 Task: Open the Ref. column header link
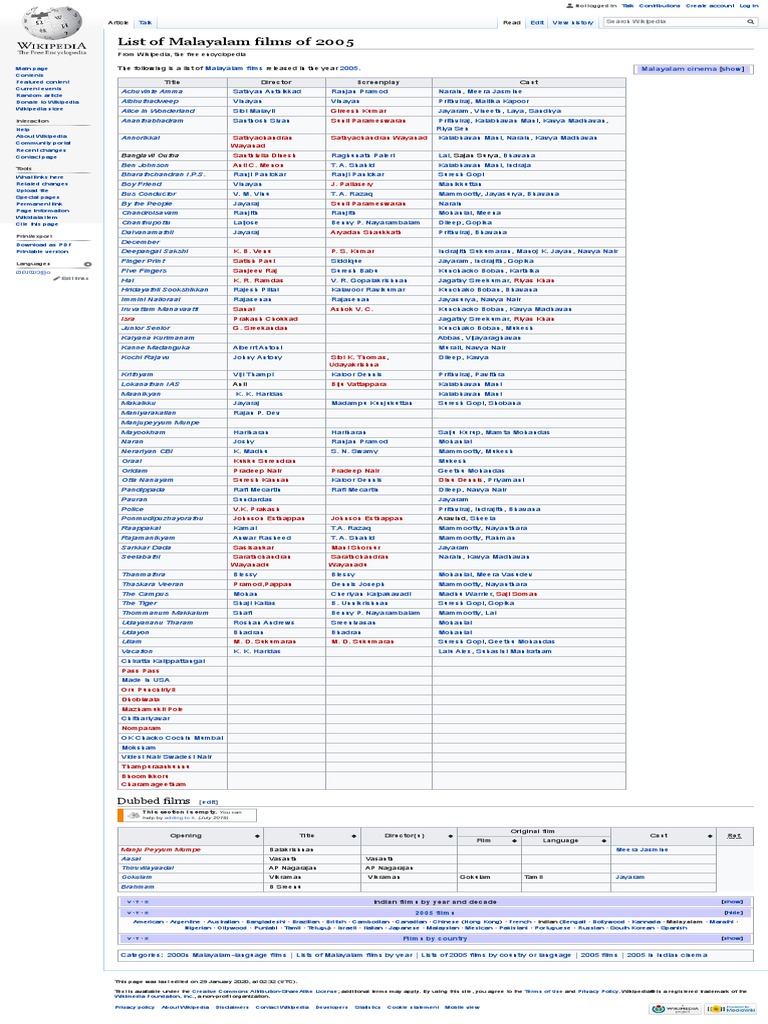pos(734,836)
